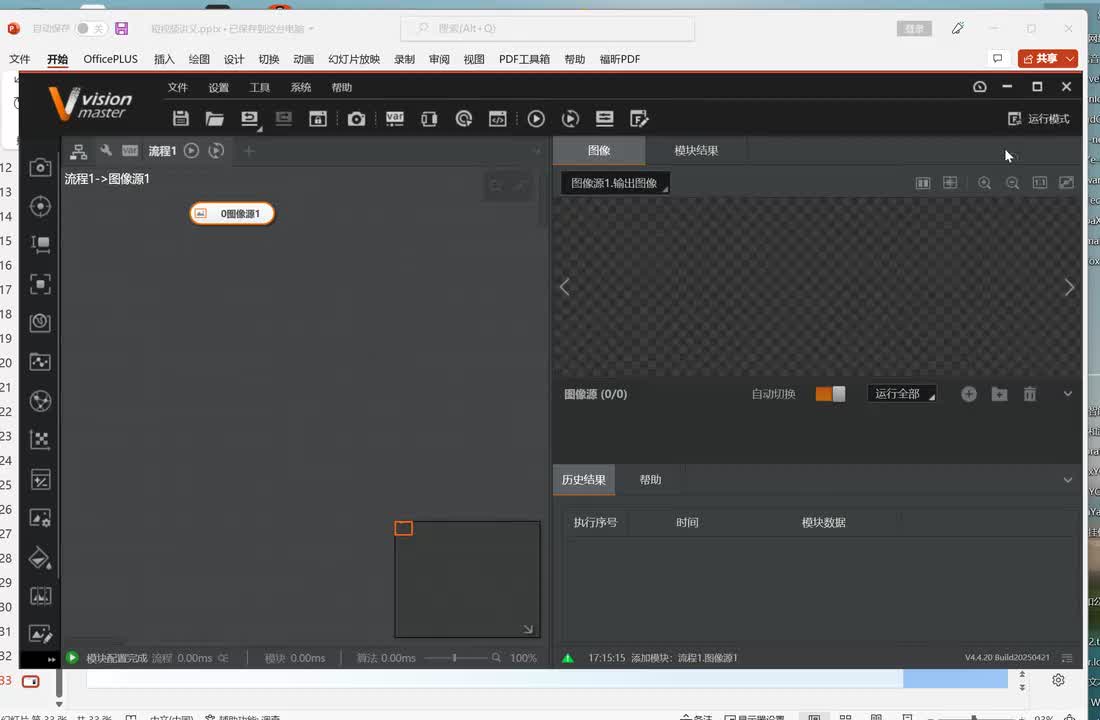1100x720 pixels.
Task: Zoom in on the image view
Action: click(x=984, y=183)
